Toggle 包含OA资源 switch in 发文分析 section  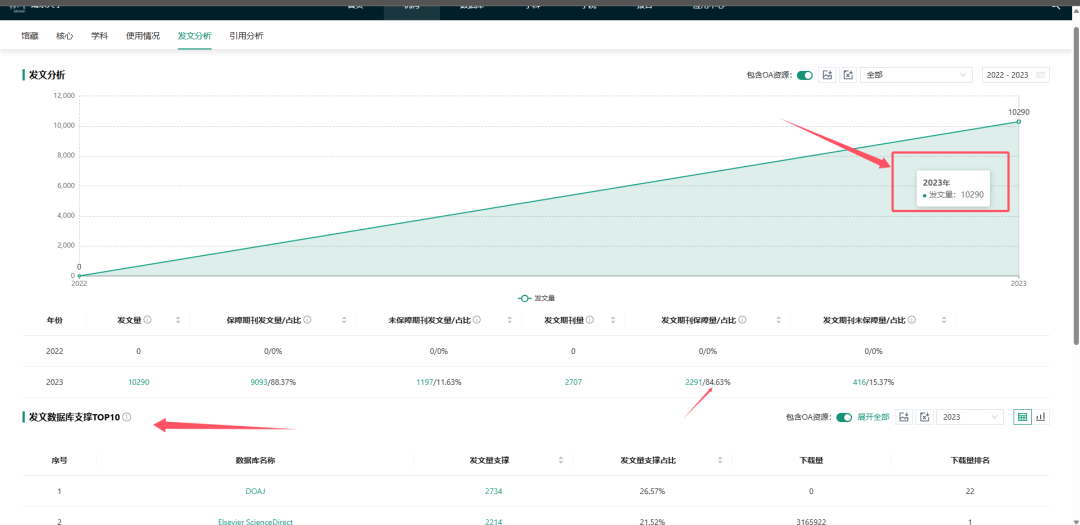804,75
